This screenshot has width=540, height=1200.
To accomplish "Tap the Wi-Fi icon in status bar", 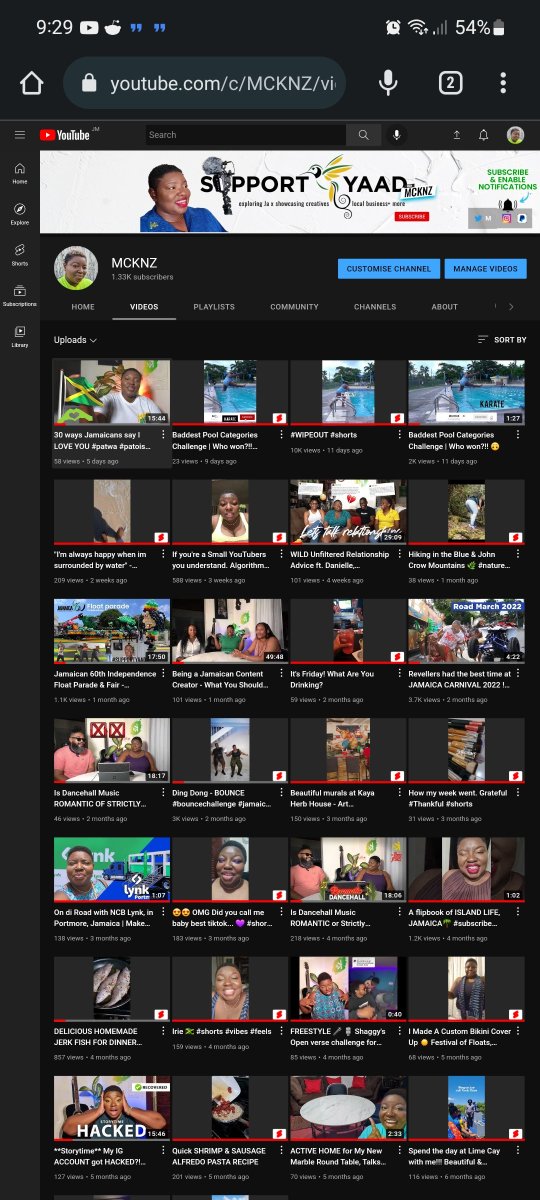I will coord(417,27).
